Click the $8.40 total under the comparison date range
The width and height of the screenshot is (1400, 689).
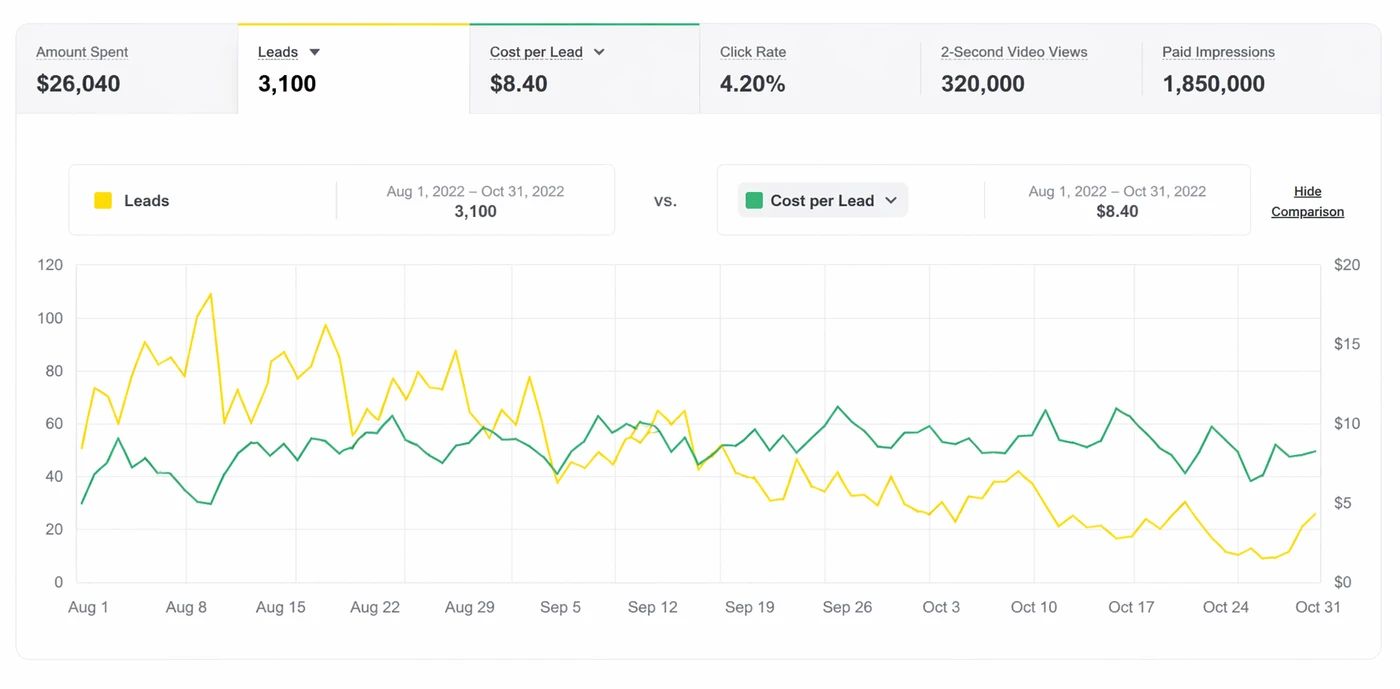tap(1117, 211)
